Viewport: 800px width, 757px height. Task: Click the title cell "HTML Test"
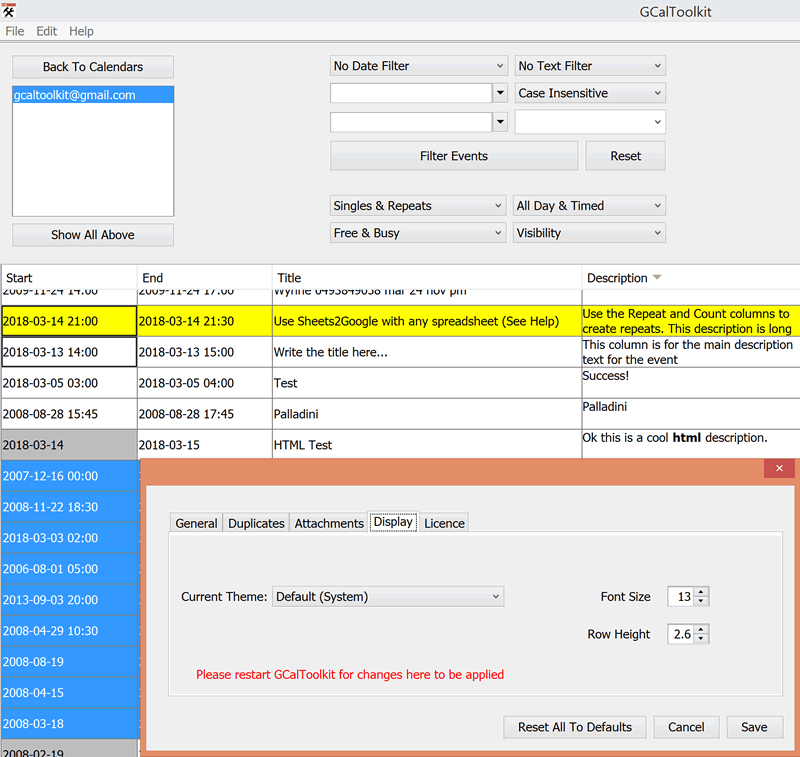pos(427,445)
